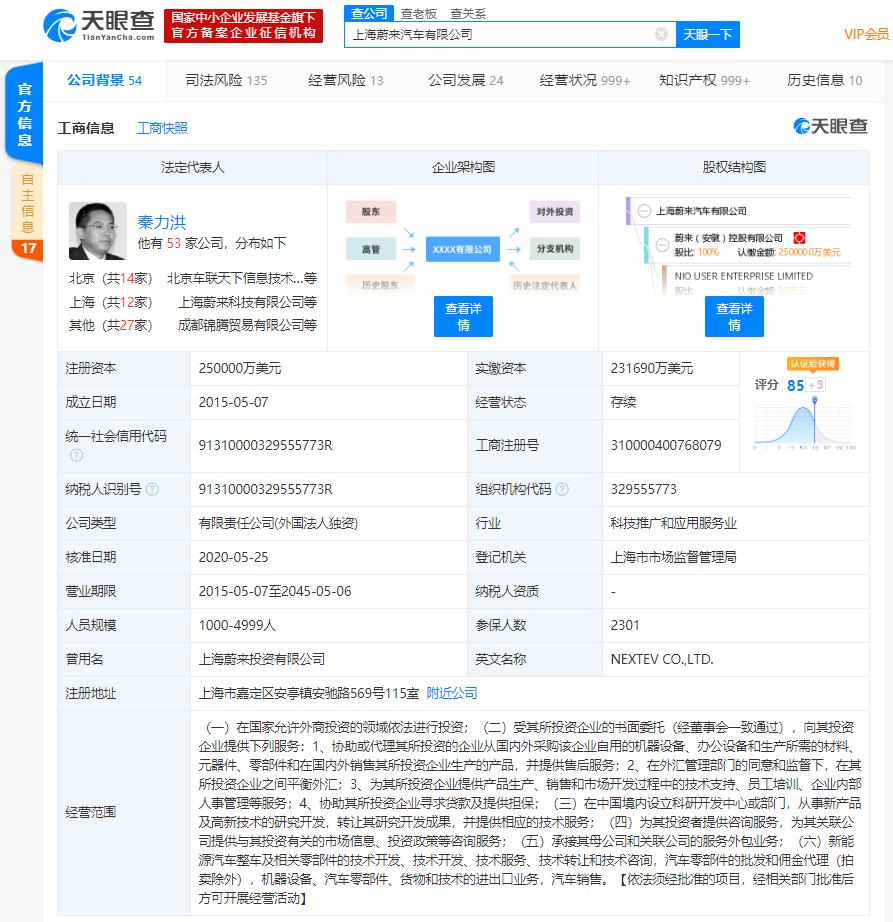Screen dimensions: 893x922
Task: Open 北京车联天下信息技术 company link
Action: coord(242,278)
